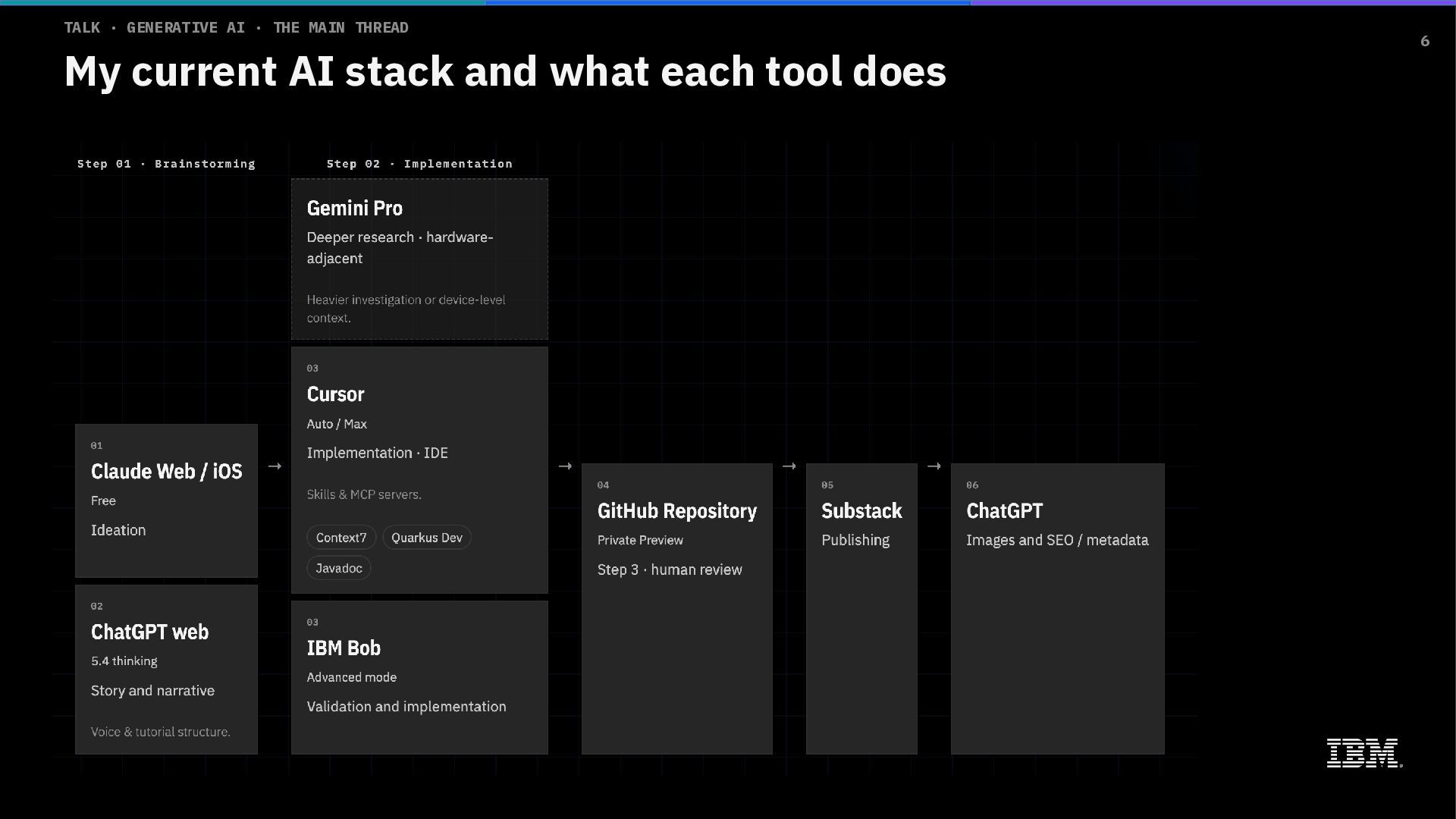Click arrow between Claude and Cursor cards

(275, 466)
